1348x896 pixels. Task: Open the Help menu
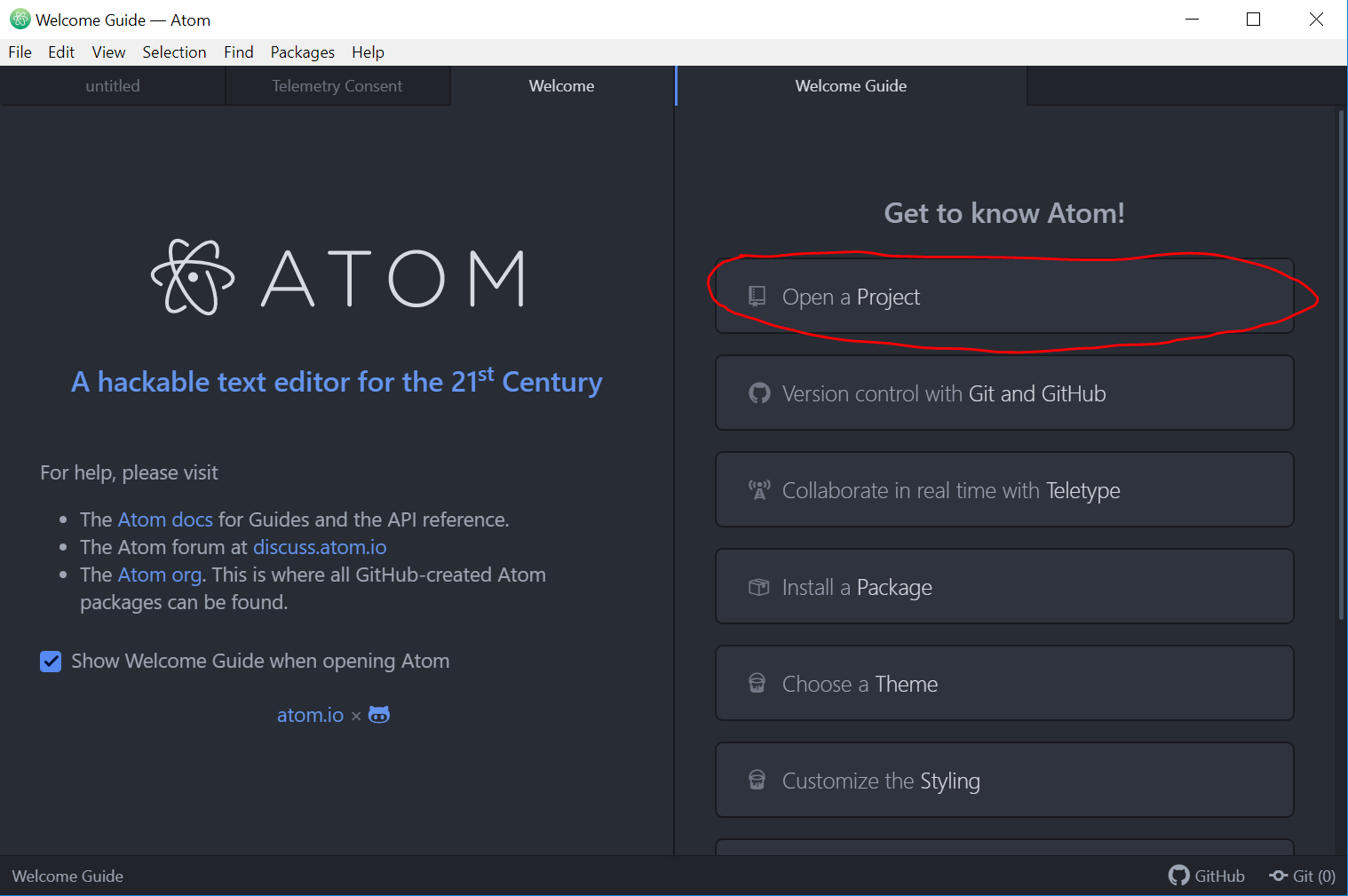[x=368, y=52]
